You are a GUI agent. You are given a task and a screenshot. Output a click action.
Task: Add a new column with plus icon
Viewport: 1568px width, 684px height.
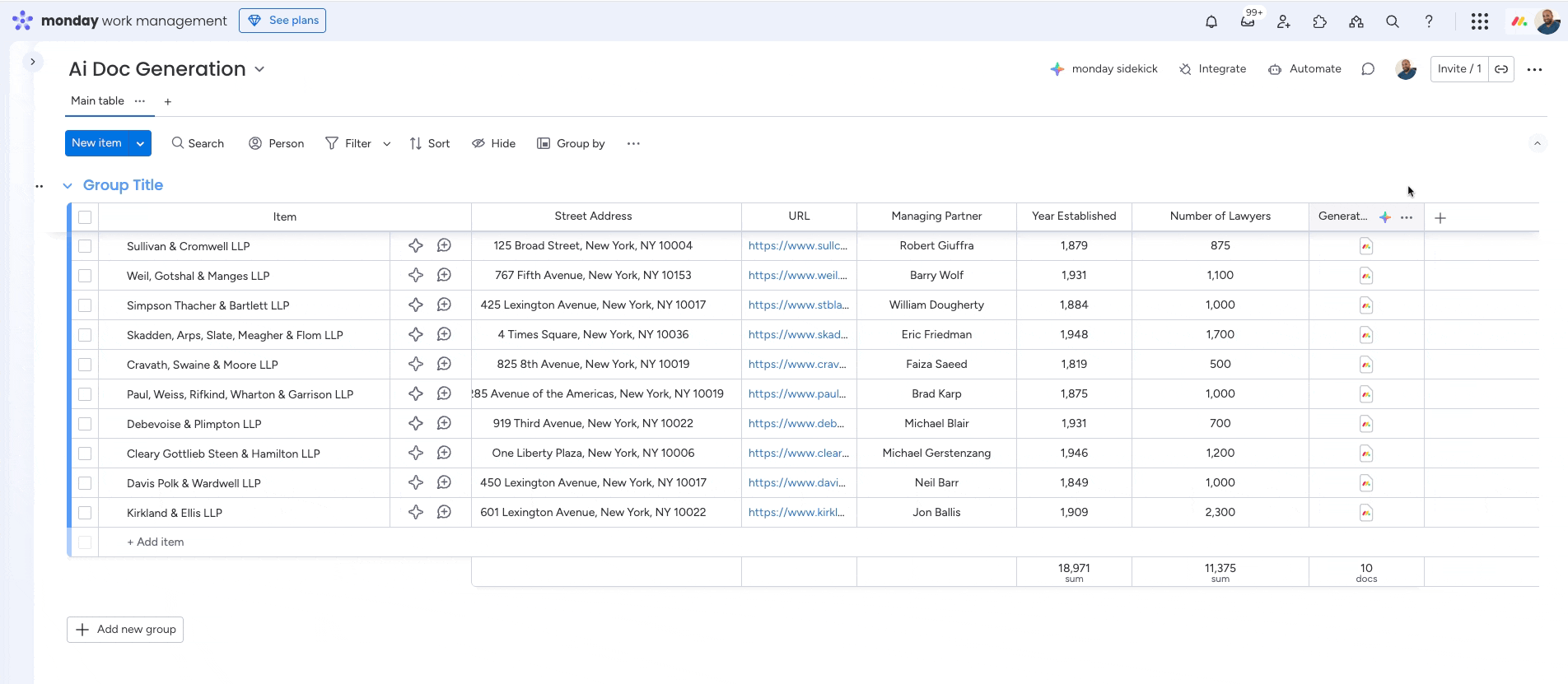point(1440,218)
